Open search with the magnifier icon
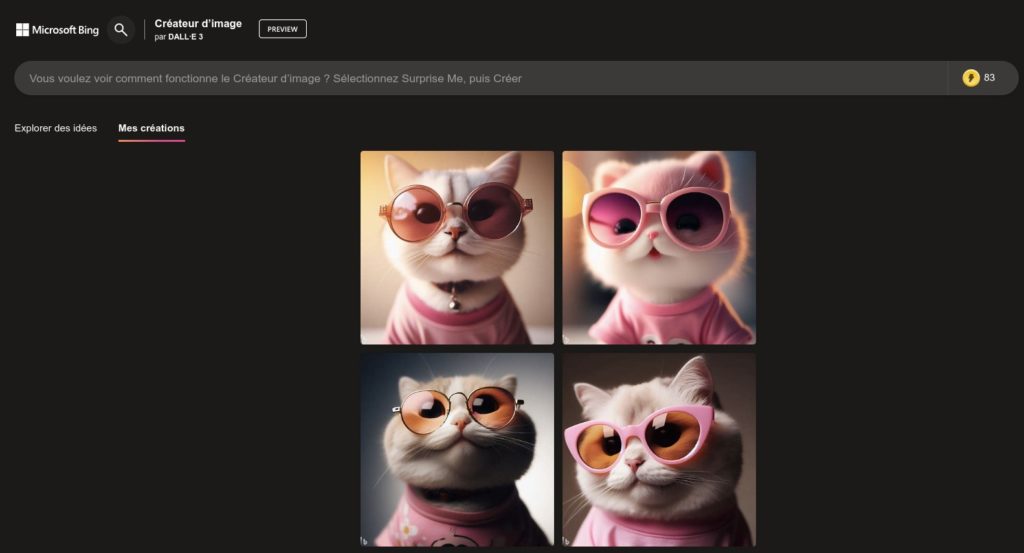The image size is (1024, 553). pos(121,30)
